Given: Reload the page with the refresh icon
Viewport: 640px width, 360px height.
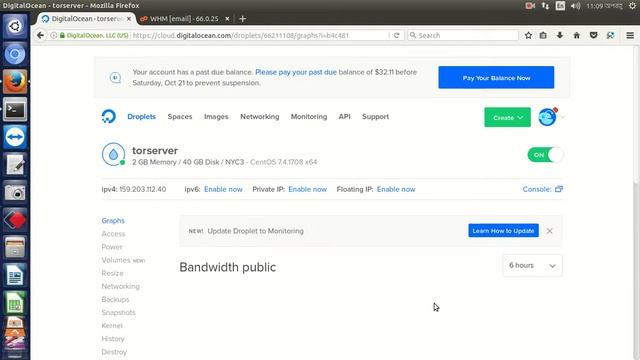Looking at the screenshot, I should 396,36.
